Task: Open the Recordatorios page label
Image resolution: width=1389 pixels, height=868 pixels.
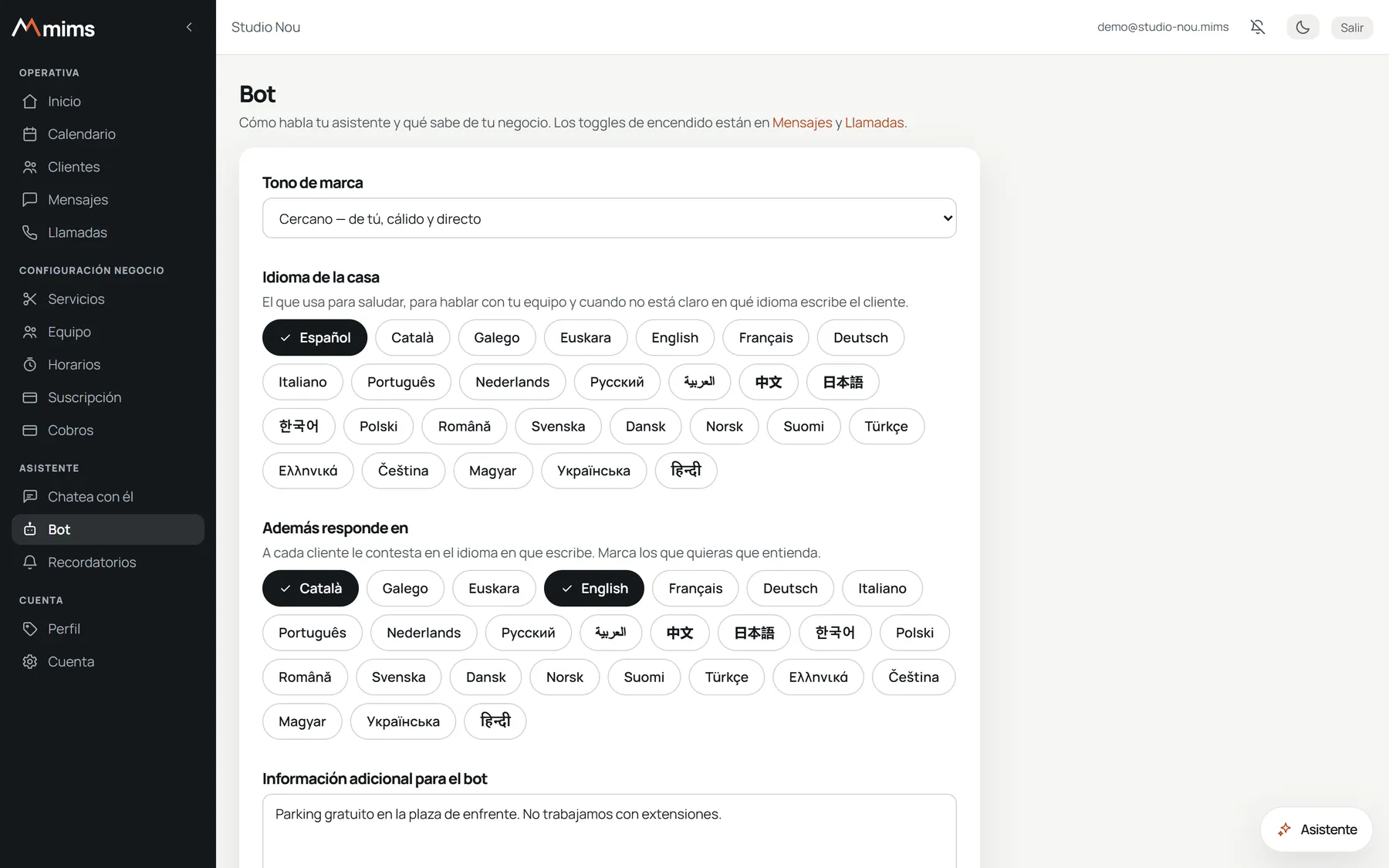Action: pos(92,562)
